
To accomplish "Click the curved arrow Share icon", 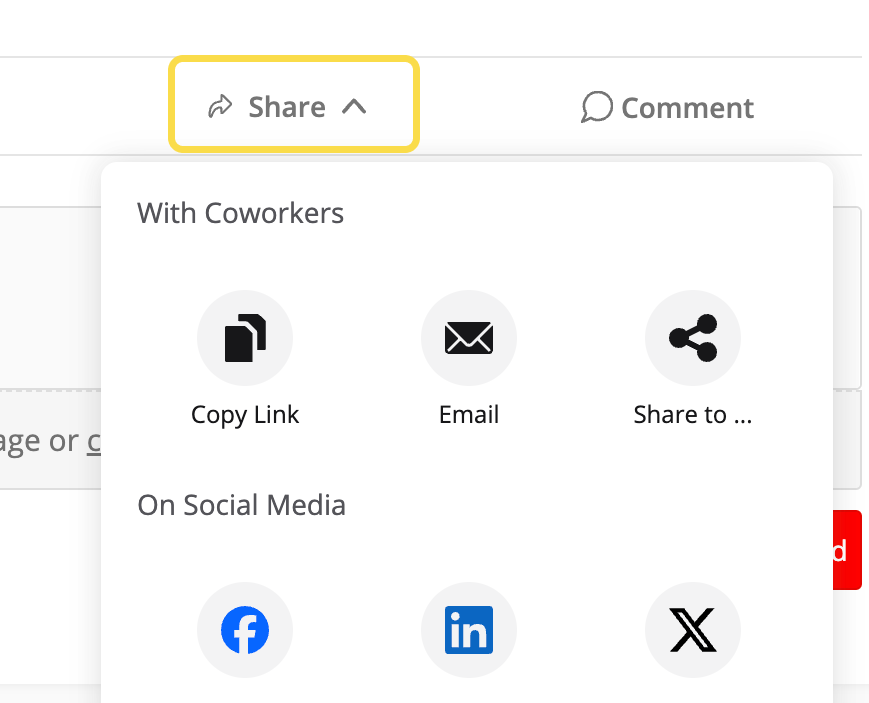I will pyautogui.click(x=220, y=106).
